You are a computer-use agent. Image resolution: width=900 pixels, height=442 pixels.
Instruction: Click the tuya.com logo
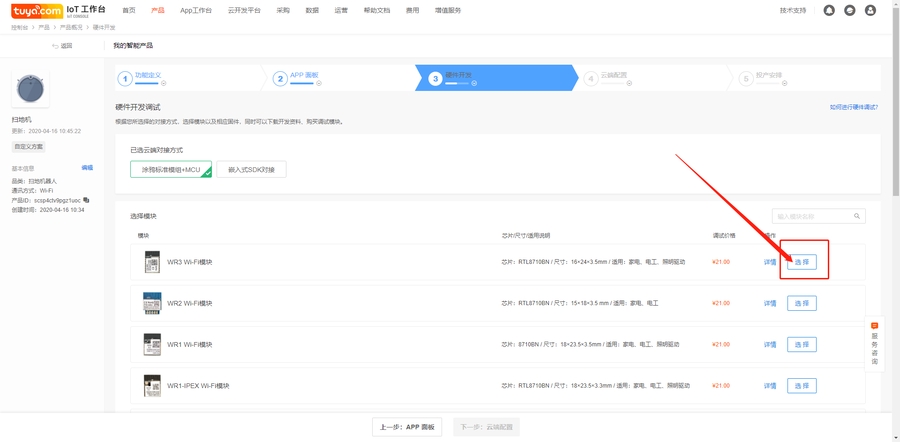[x=37, y=11]
